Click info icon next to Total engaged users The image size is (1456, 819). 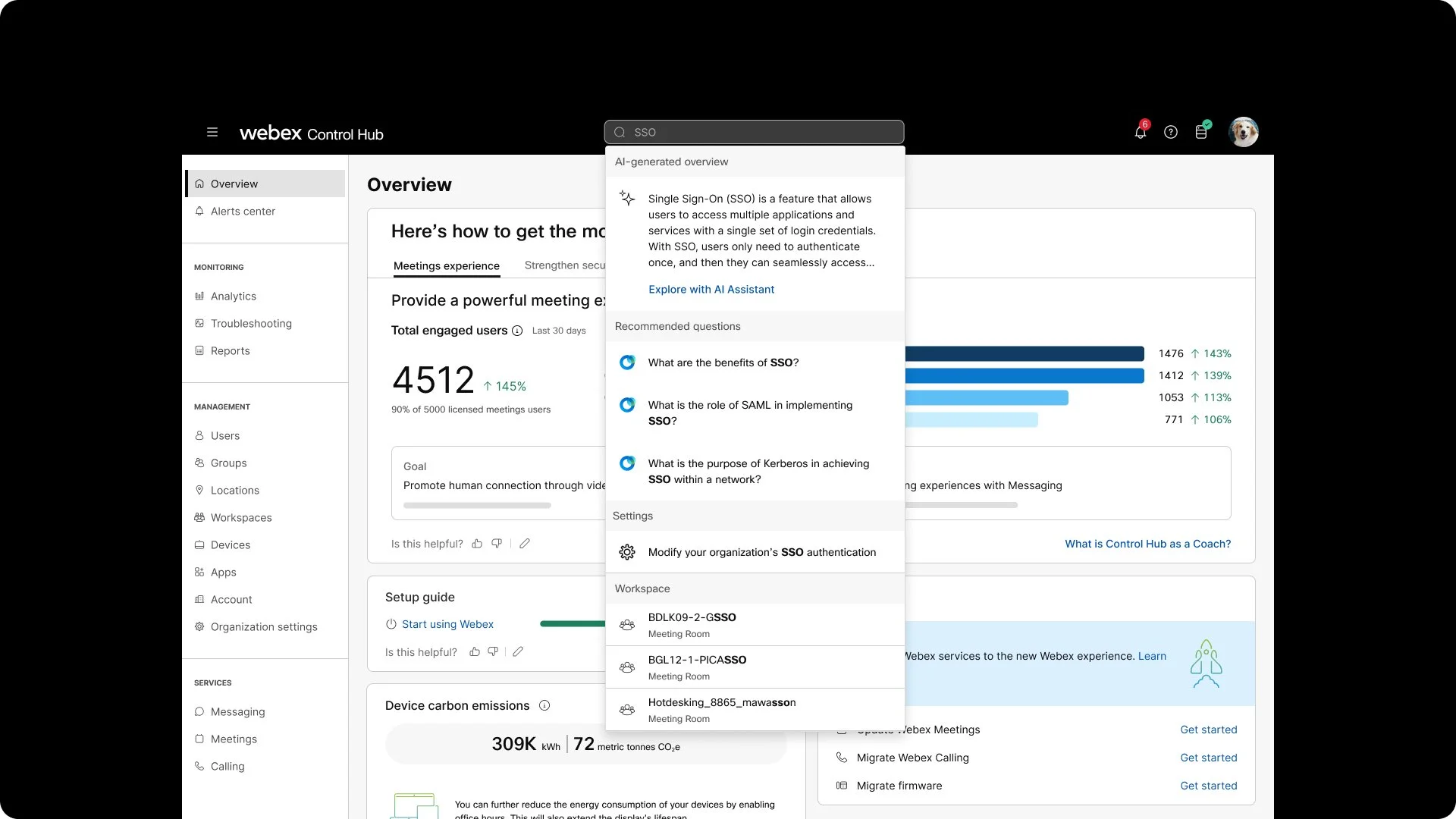click(x=517, y=331)
